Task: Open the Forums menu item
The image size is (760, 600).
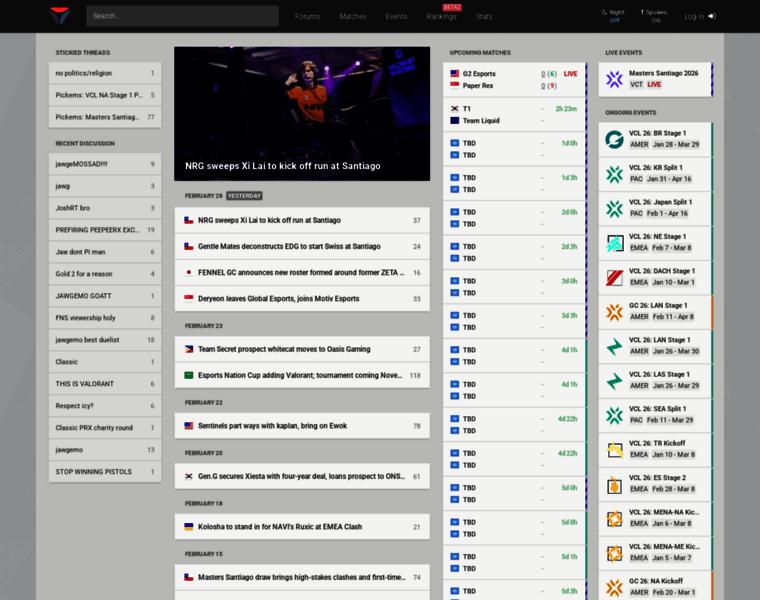Action: click(307, 16)
